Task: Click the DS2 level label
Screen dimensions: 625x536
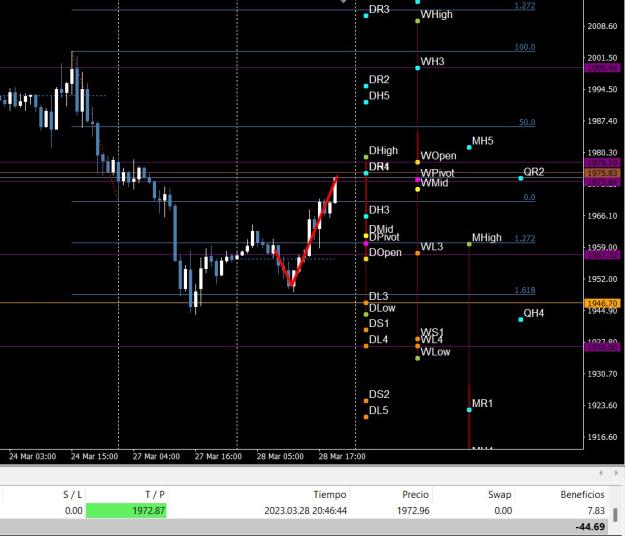Action: click(379, 395)
